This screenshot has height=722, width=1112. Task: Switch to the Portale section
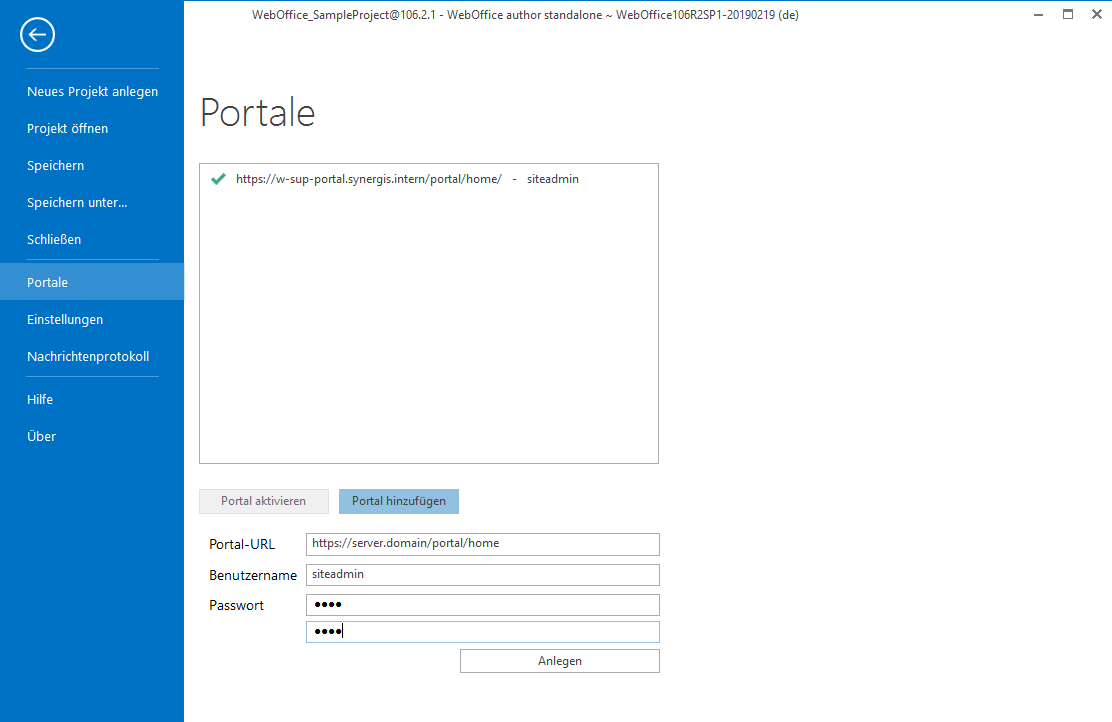[47, 282]
